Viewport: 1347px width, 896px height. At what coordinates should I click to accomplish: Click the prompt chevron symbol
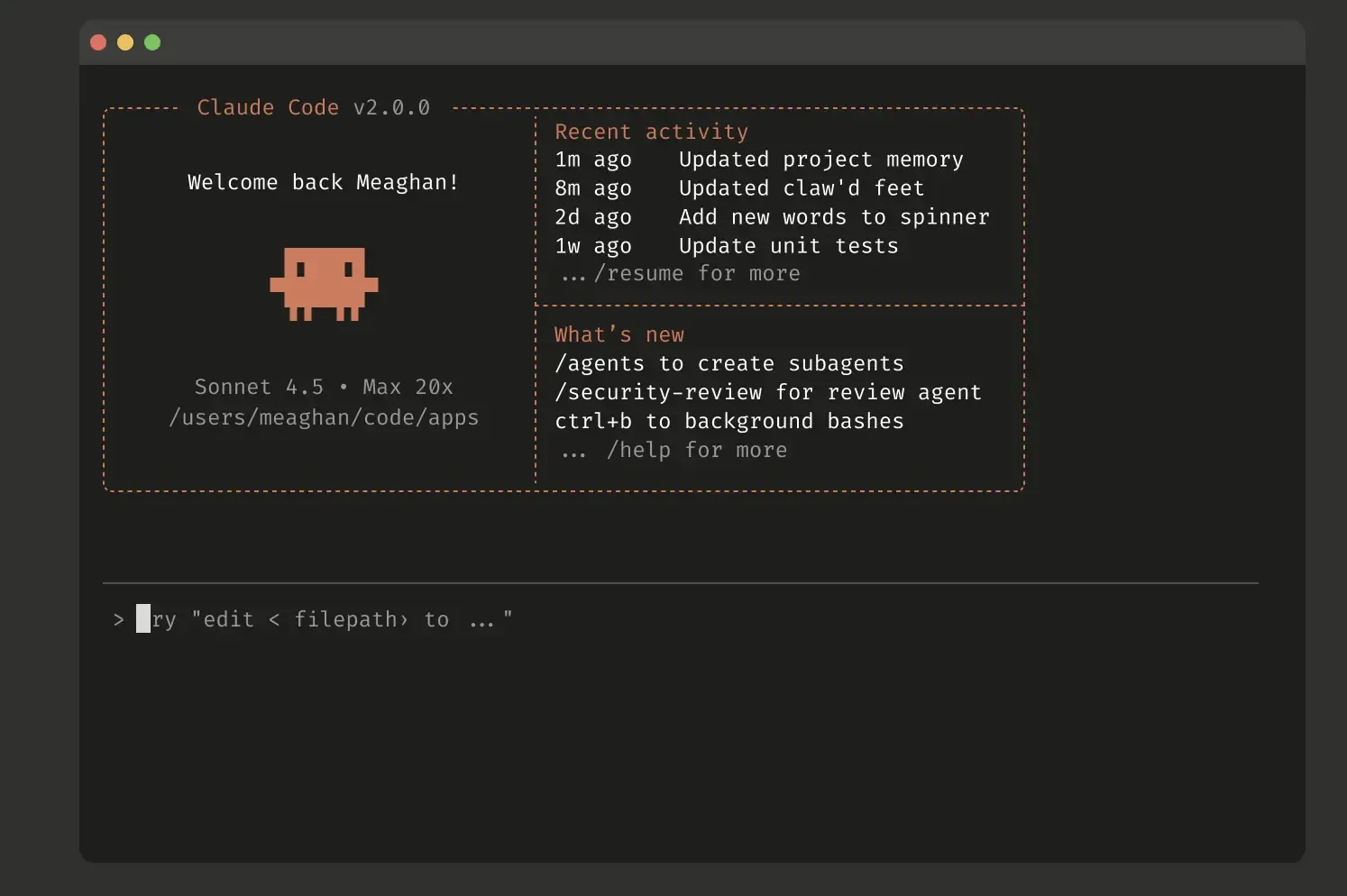(x=118, y=620)
